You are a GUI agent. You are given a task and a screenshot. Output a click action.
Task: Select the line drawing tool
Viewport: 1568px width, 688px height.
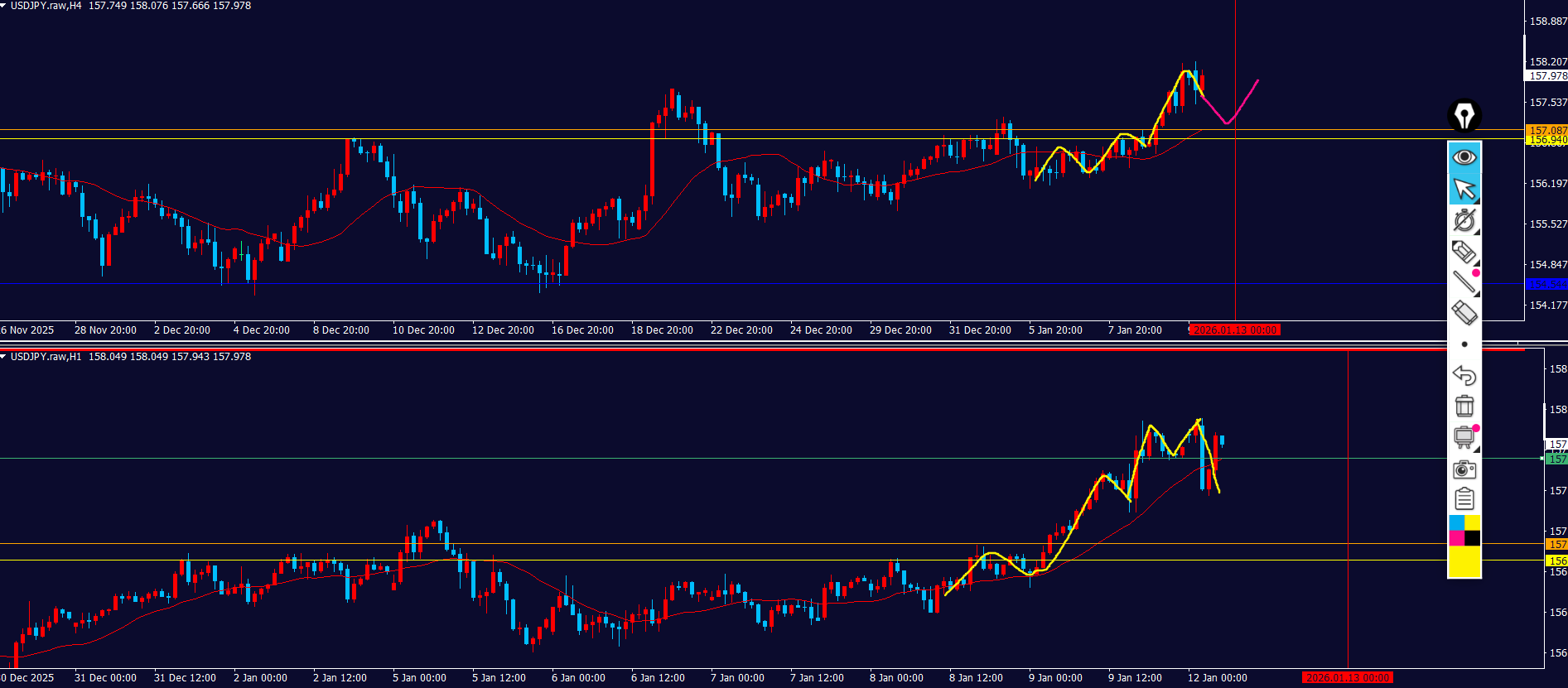pyautogui.click(x=1464, y=282)
